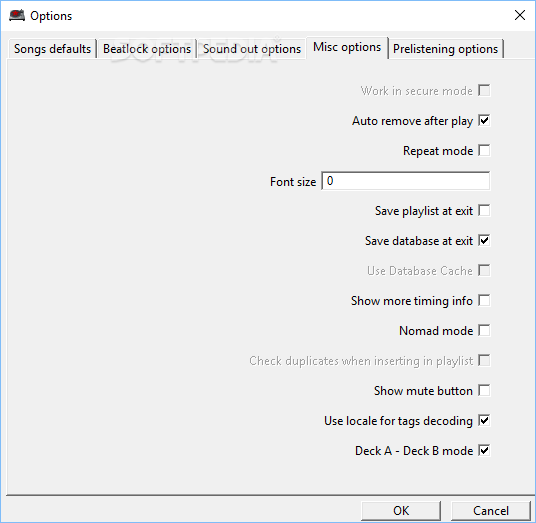Select the Sound out options tab
Image resolution: width=536 pixels, height=523 pixels.
tap(252, 49)
